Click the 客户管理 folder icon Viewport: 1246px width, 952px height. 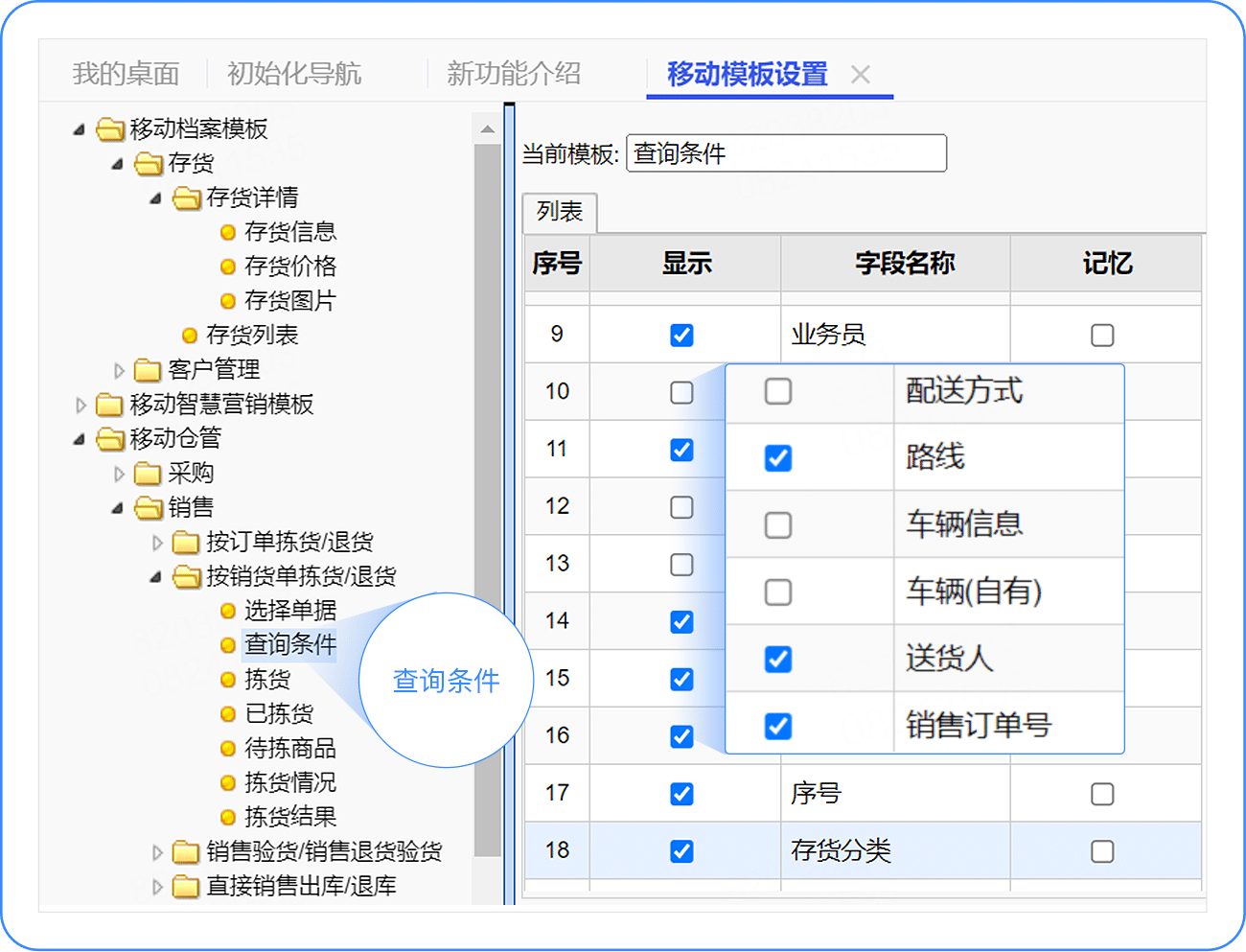(x=148, y=370)
